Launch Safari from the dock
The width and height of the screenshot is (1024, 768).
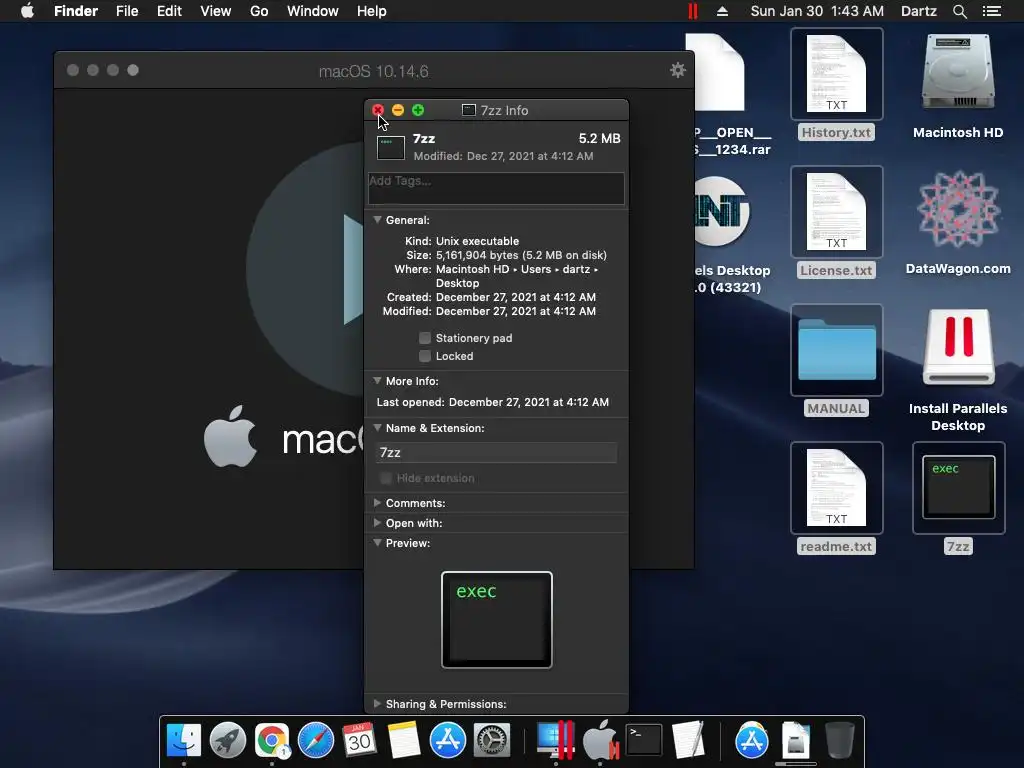coord(315,741)
